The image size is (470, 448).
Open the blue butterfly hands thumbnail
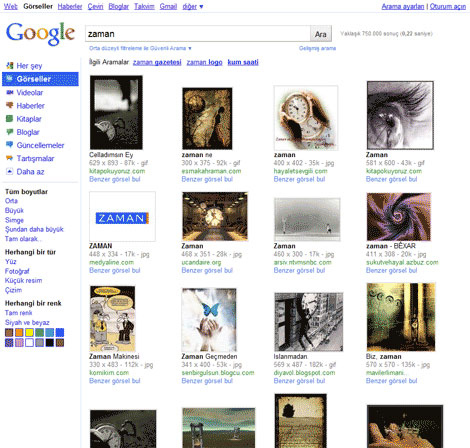pyautogui.click(x=209, y=320)
